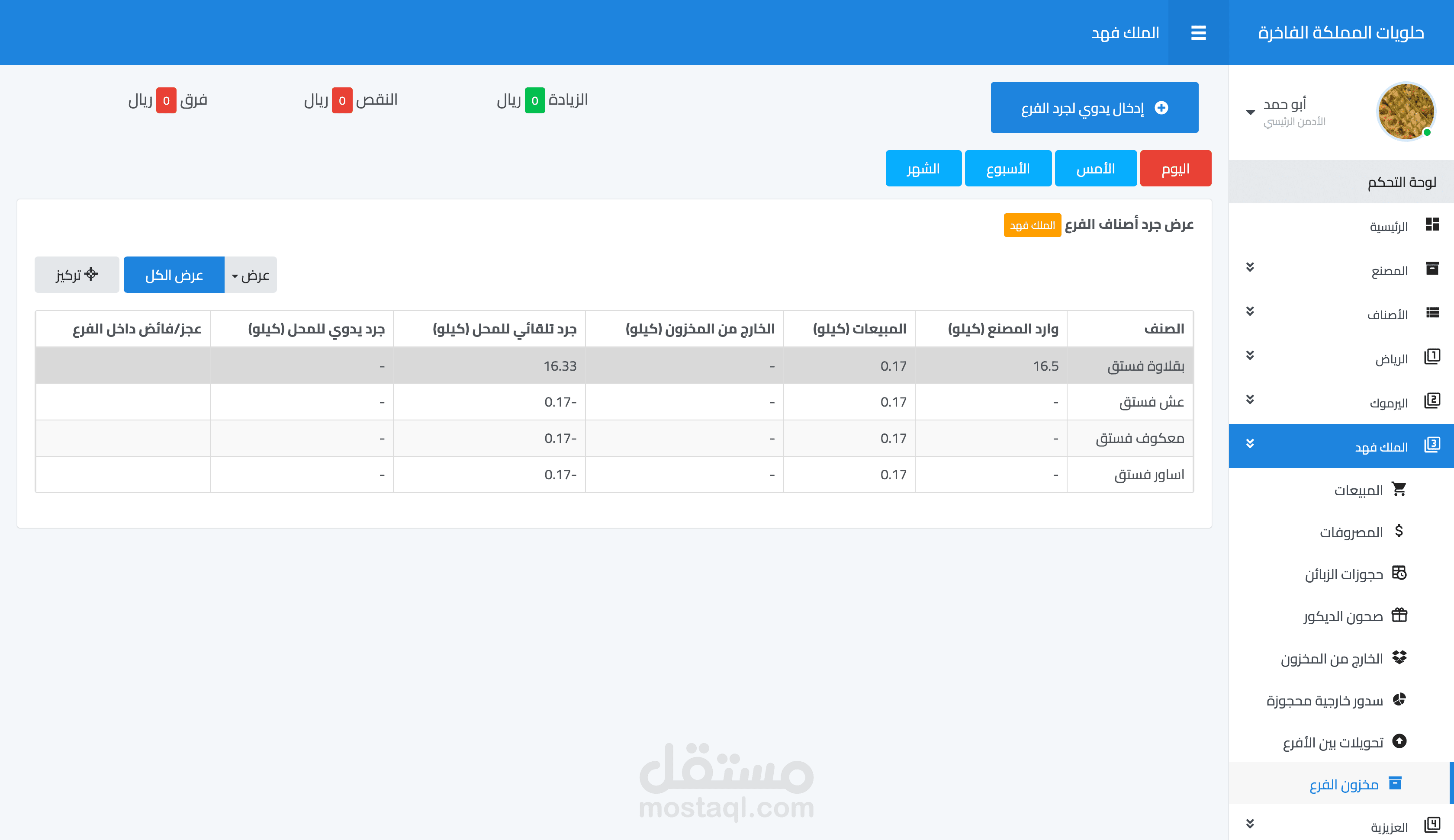Open سدور خارجية محجوزة via its pie icon
This screenshot has height=840, width=1454.
[1399, 699]
